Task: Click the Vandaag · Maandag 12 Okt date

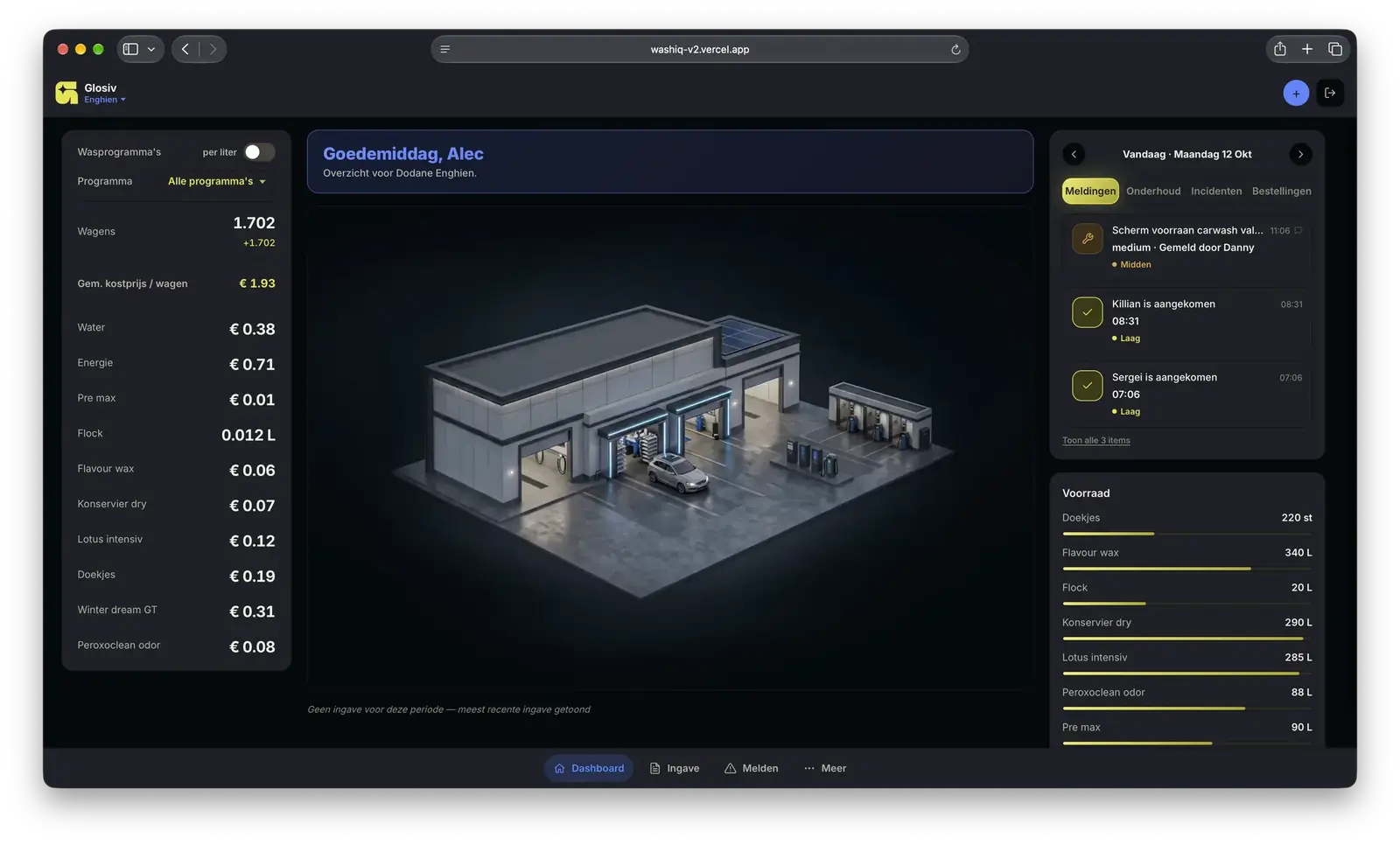Action: click(x=1187, y=154)
